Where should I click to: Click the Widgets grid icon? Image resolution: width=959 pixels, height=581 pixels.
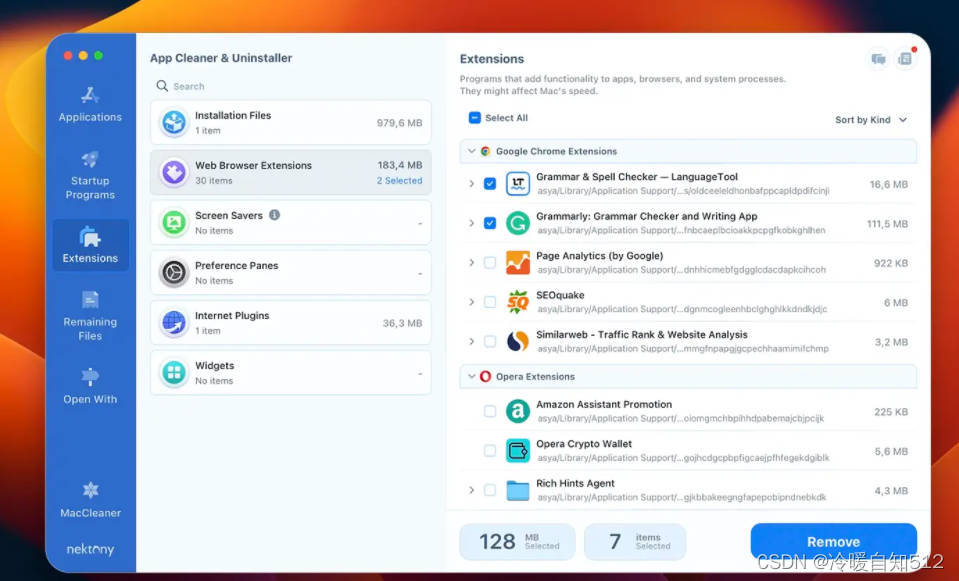pyautogui.click(x=174, y=372)
